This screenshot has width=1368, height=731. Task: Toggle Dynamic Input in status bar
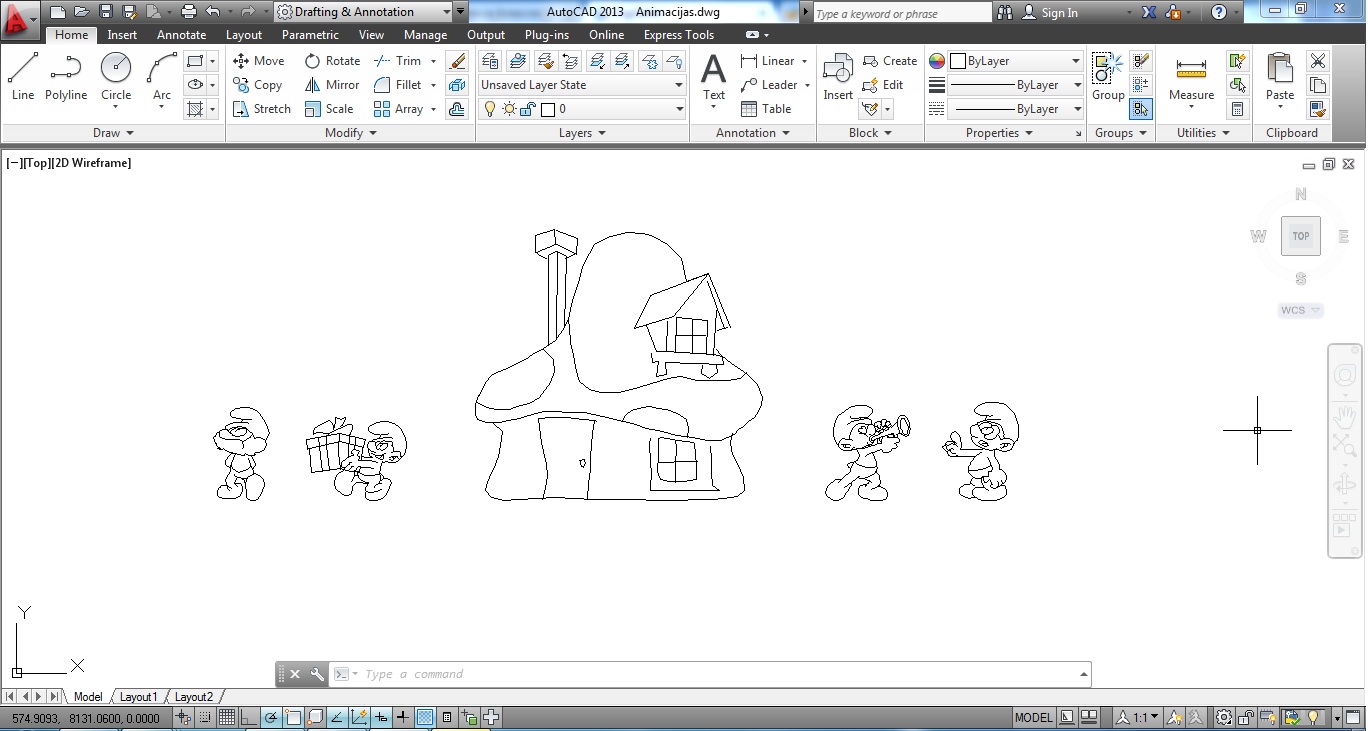(381, 717)
